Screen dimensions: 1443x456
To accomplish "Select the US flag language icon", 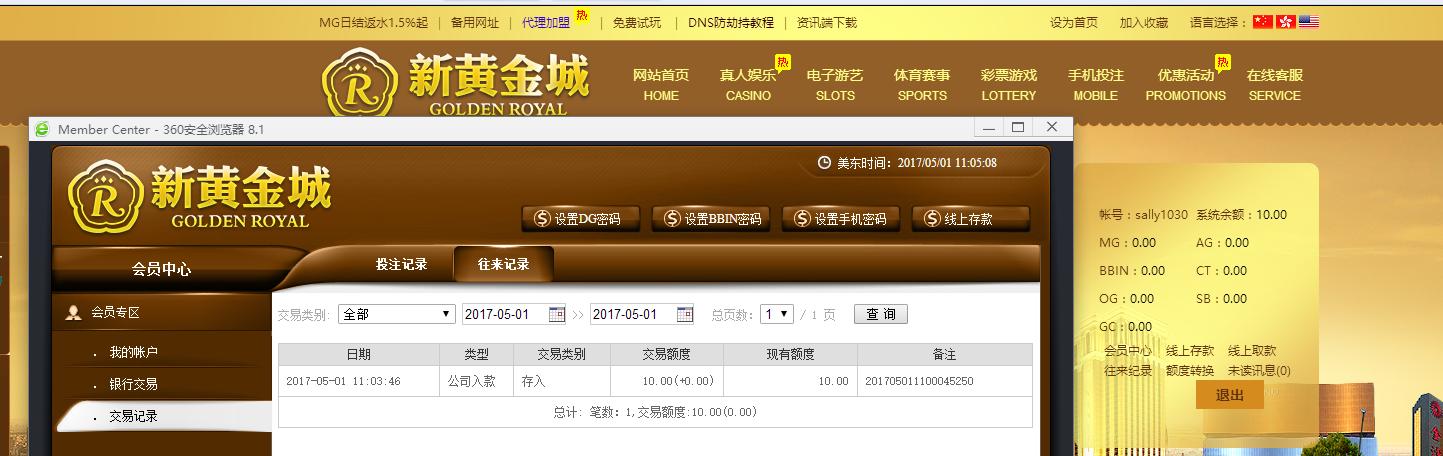I will click(1309, 21).
